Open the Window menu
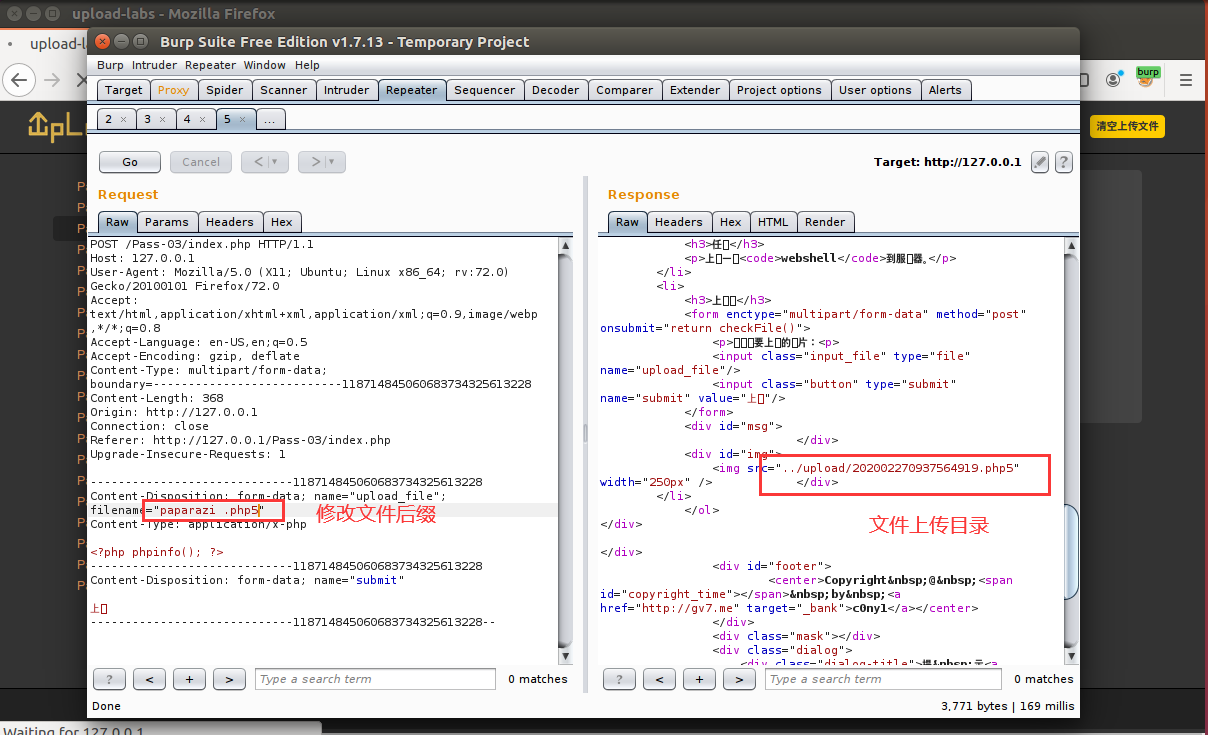This screenshot has width=1208, height=735. tap(264, 65)
